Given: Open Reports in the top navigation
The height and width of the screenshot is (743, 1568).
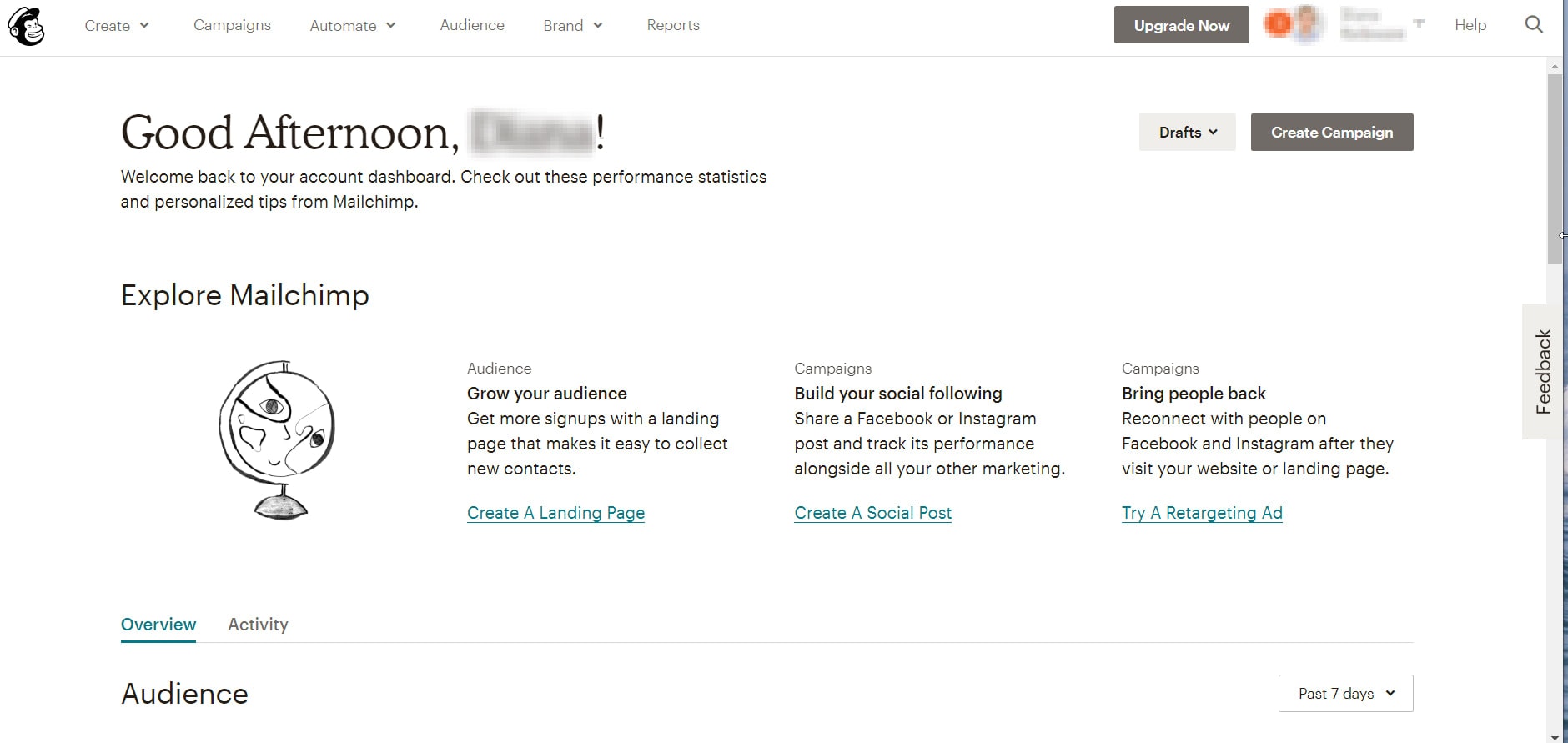Looking at the screenshot, I should click(x=673, y=25).
